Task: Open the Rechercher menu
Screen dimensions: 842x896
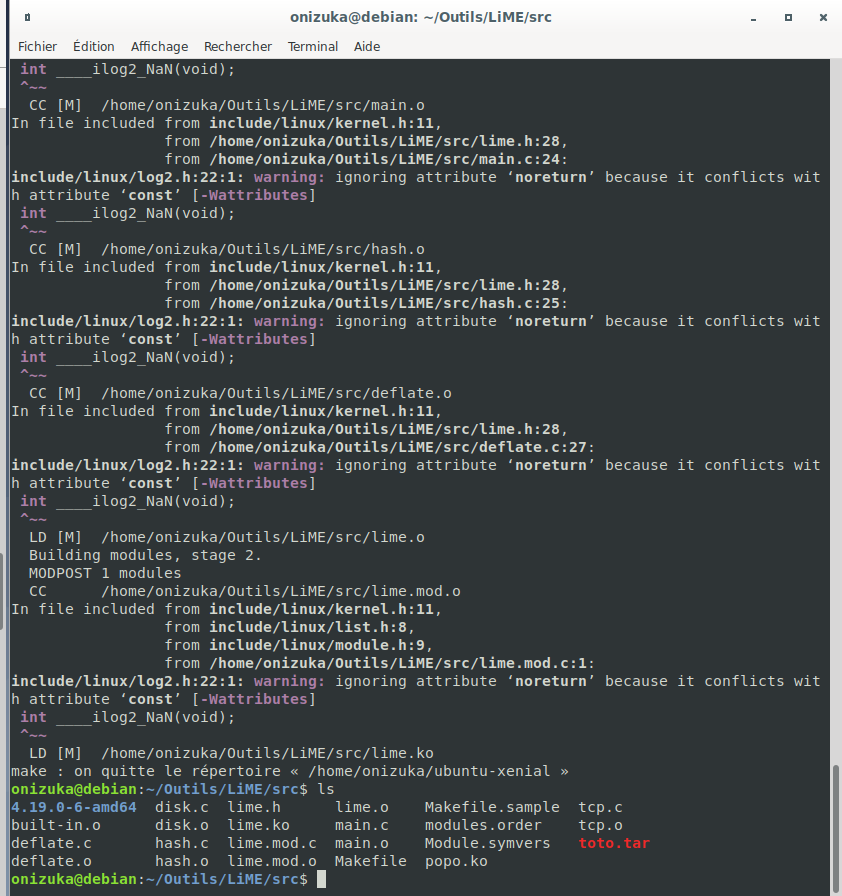Action: 238,46
